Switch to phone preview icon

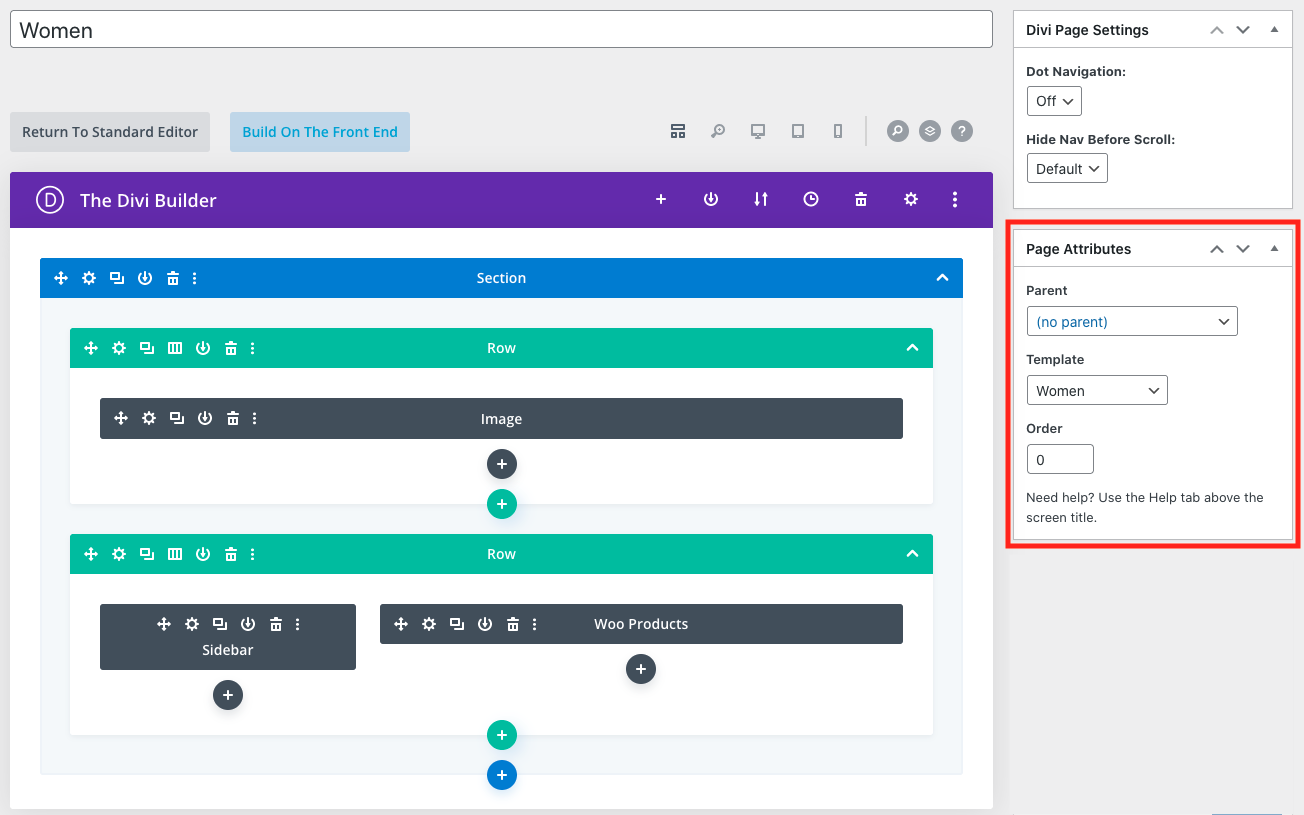pos(838,131)
